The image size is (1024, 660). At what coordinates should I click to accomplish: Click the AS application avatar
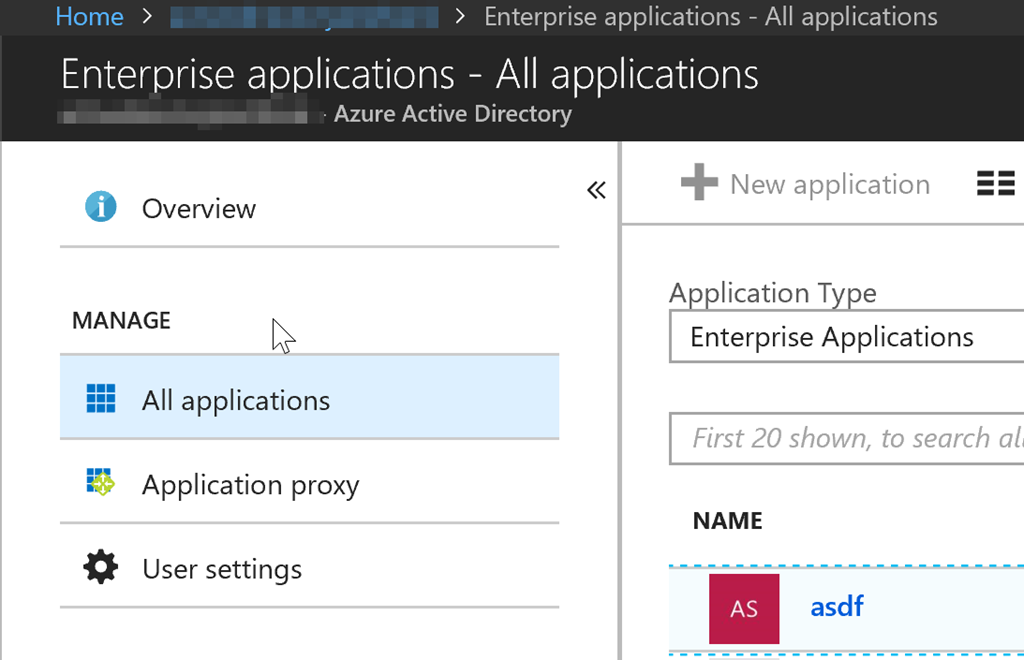coord(744,609)
